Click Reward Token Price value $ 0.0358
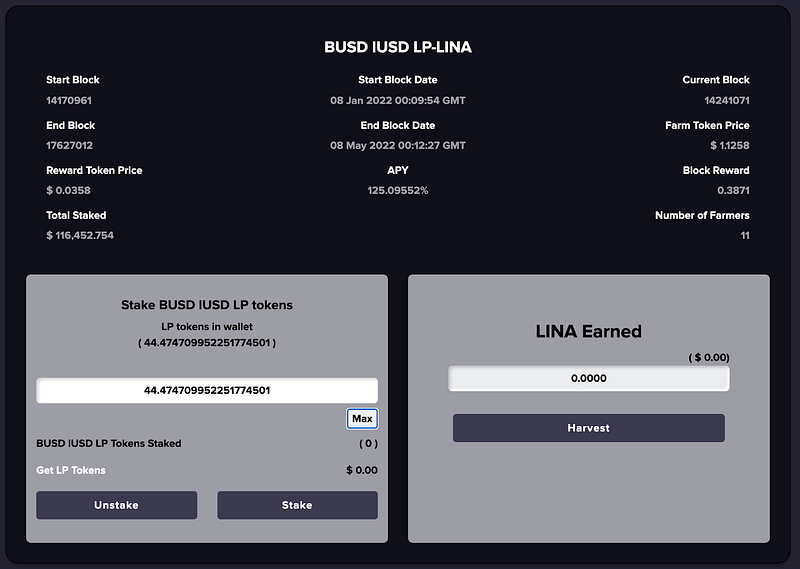Image resolution: width=800 pixels, height=569 pixels. pos(68,190)
